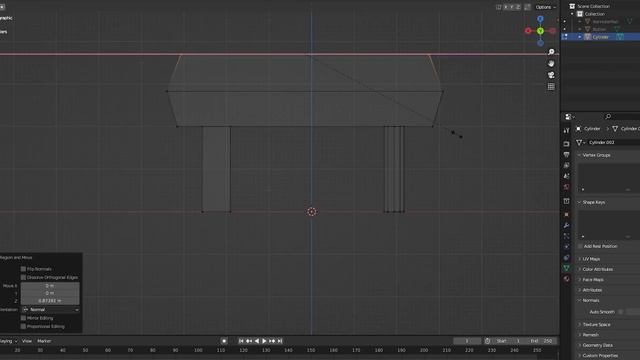Open the viewport Options dropdown
640x360 pixels.
545,7
